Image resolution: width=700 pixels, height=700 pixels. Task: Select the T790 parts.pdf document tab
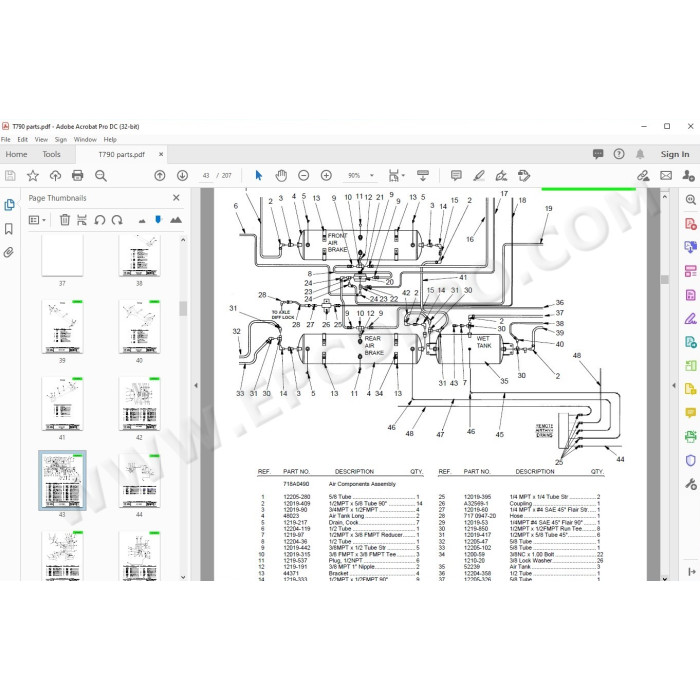121,154
